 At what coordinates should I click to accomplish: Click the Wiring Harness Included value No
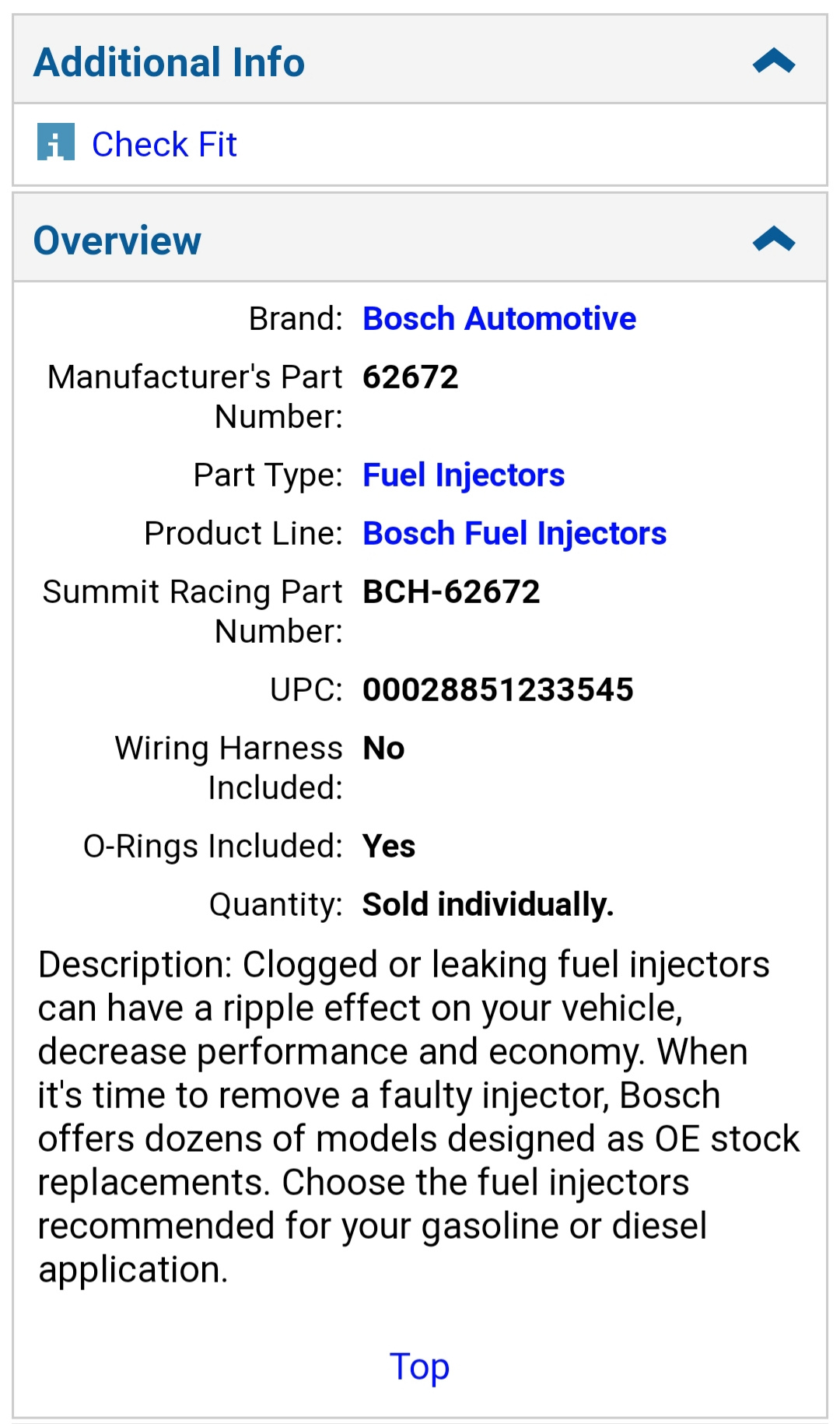pos(383,749)
